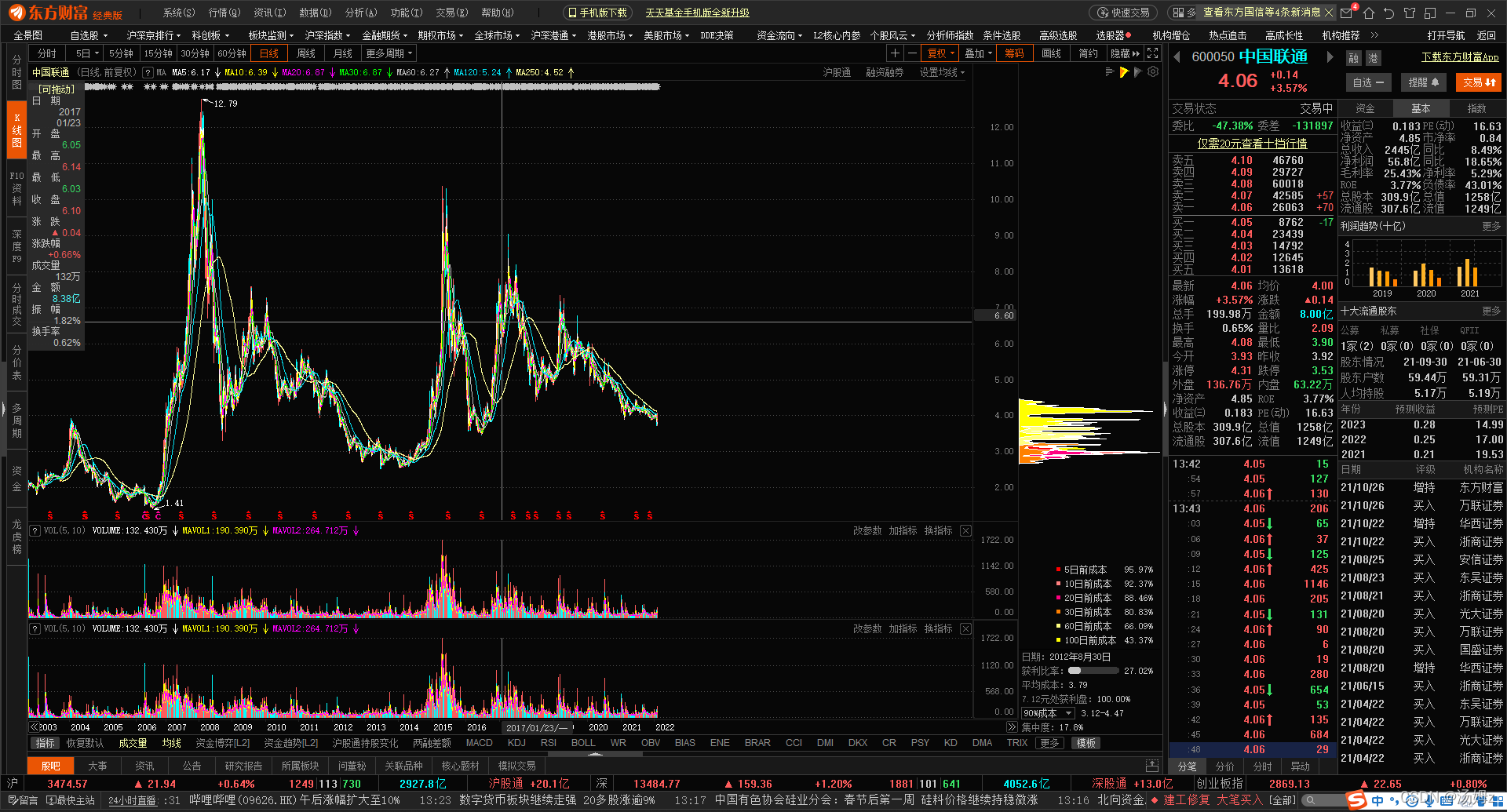1507x812 pixels.
Task: Toggle the 隐藏 hide panel button
Action: tap(1125, 53)
